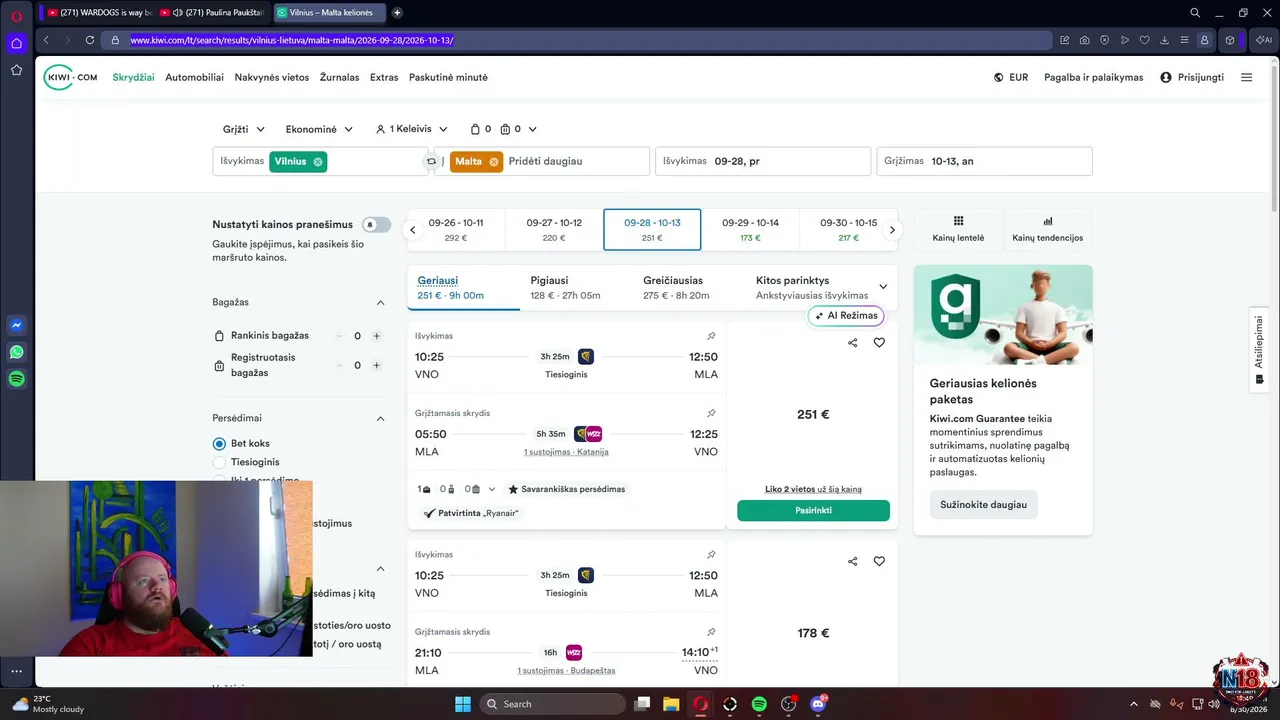1280x720 pixels.
Task: Expand baggage details of 251 € result
Action: (x=491, y=489)
